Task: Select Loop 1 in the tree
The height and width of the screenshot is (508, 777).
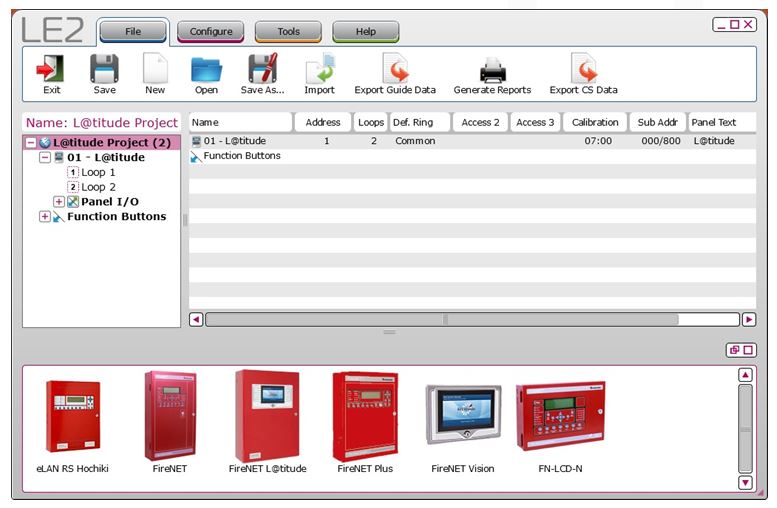Action: point(98,172)
